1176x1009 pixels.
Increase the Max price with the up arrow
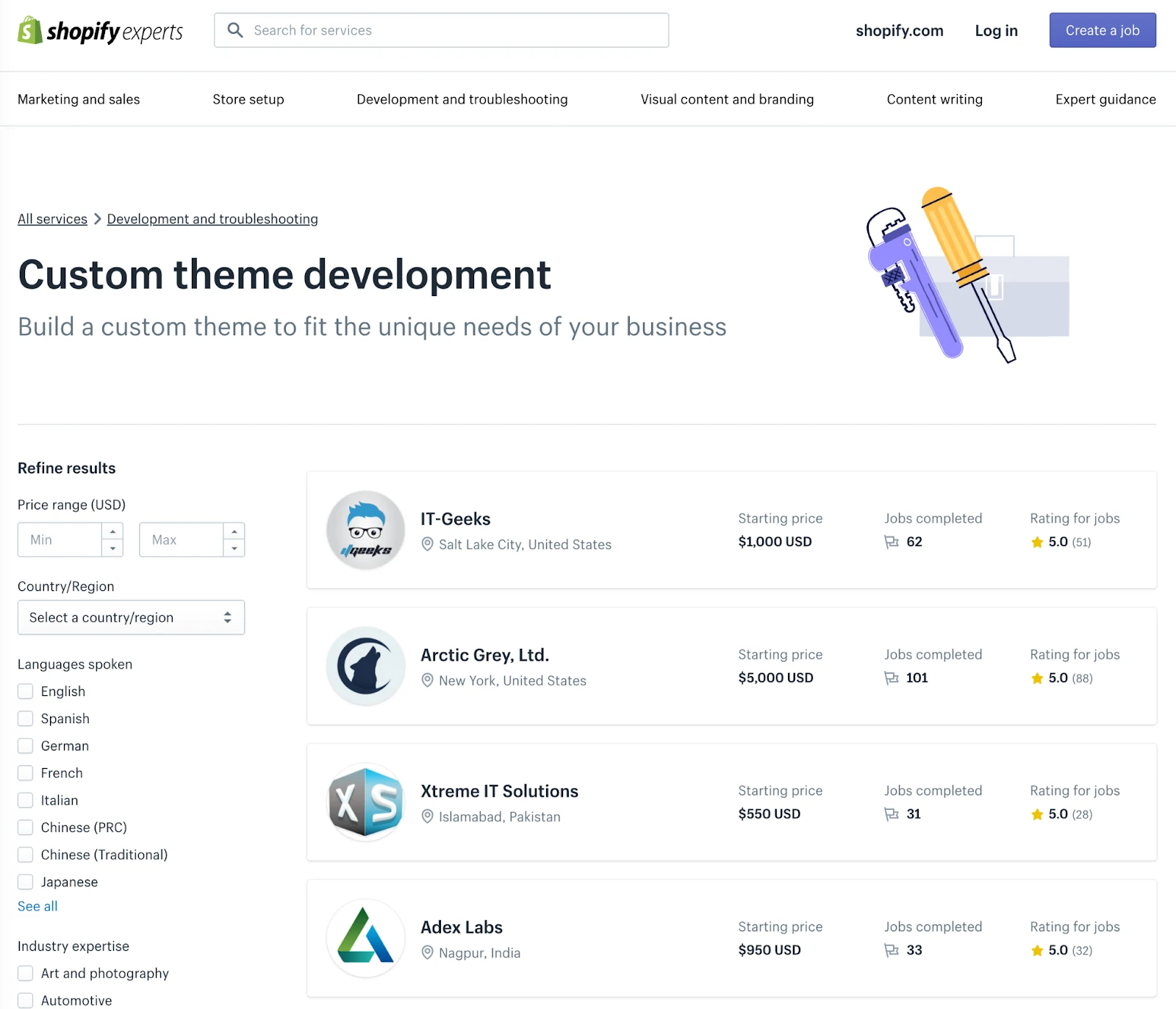[234, 531]
